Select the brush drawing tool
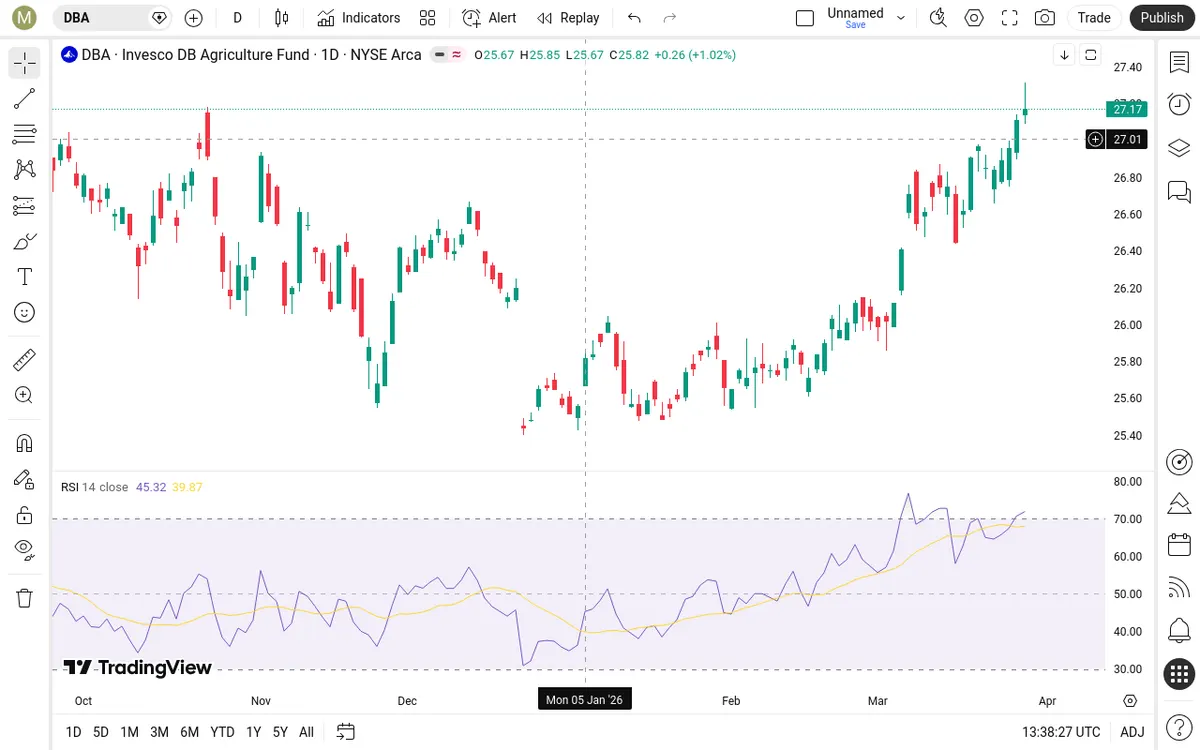Viewport: 1200px width, 750px height. (x=25, y=241)
